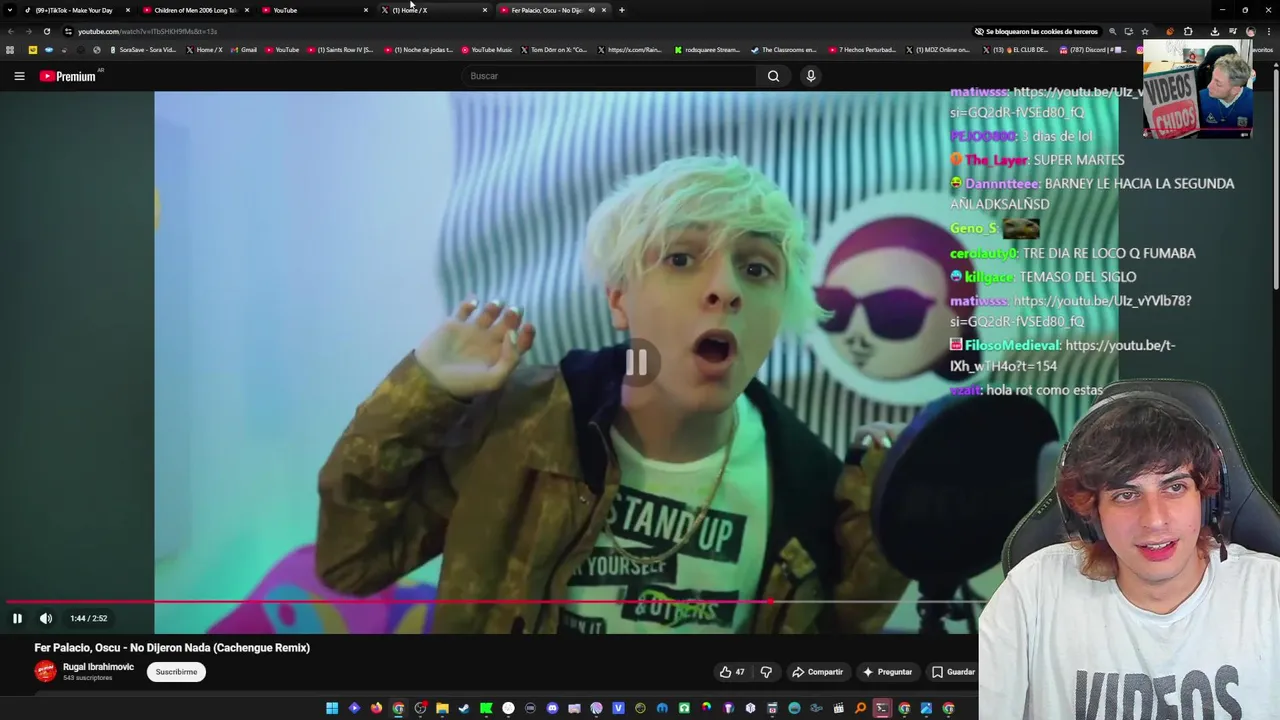This screenshot has width=1280, height=720.
Task: Open matiwsss's youtu.be link above FilosoMedieval's message
Action: pos(1070,311)
